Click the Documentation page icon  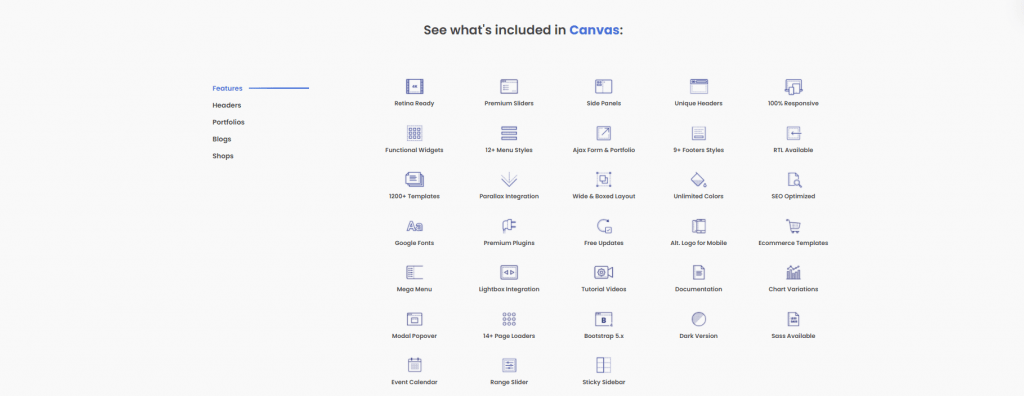point(699,272)
